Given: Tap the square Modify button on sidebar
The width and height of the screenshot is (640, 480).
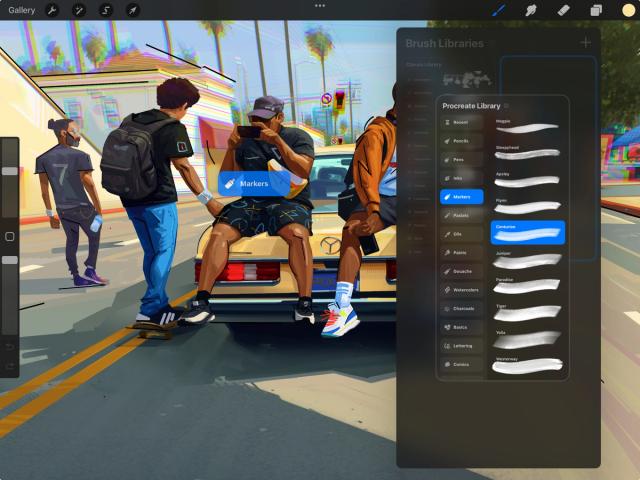Looking at the screenshot, I should click(10, 236).
